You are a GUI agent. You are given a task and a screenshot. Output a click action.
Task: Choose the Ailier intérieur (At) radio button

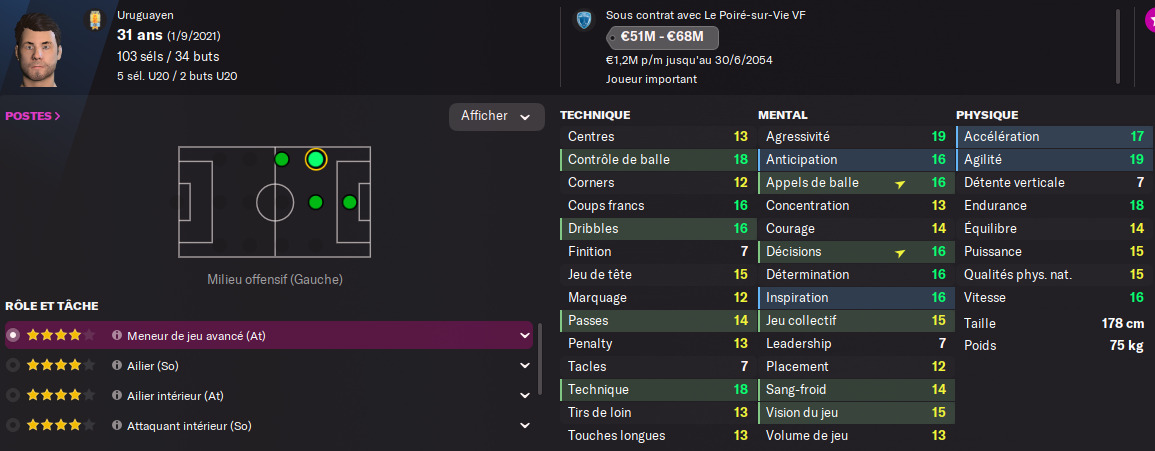[x=13, y=396]
